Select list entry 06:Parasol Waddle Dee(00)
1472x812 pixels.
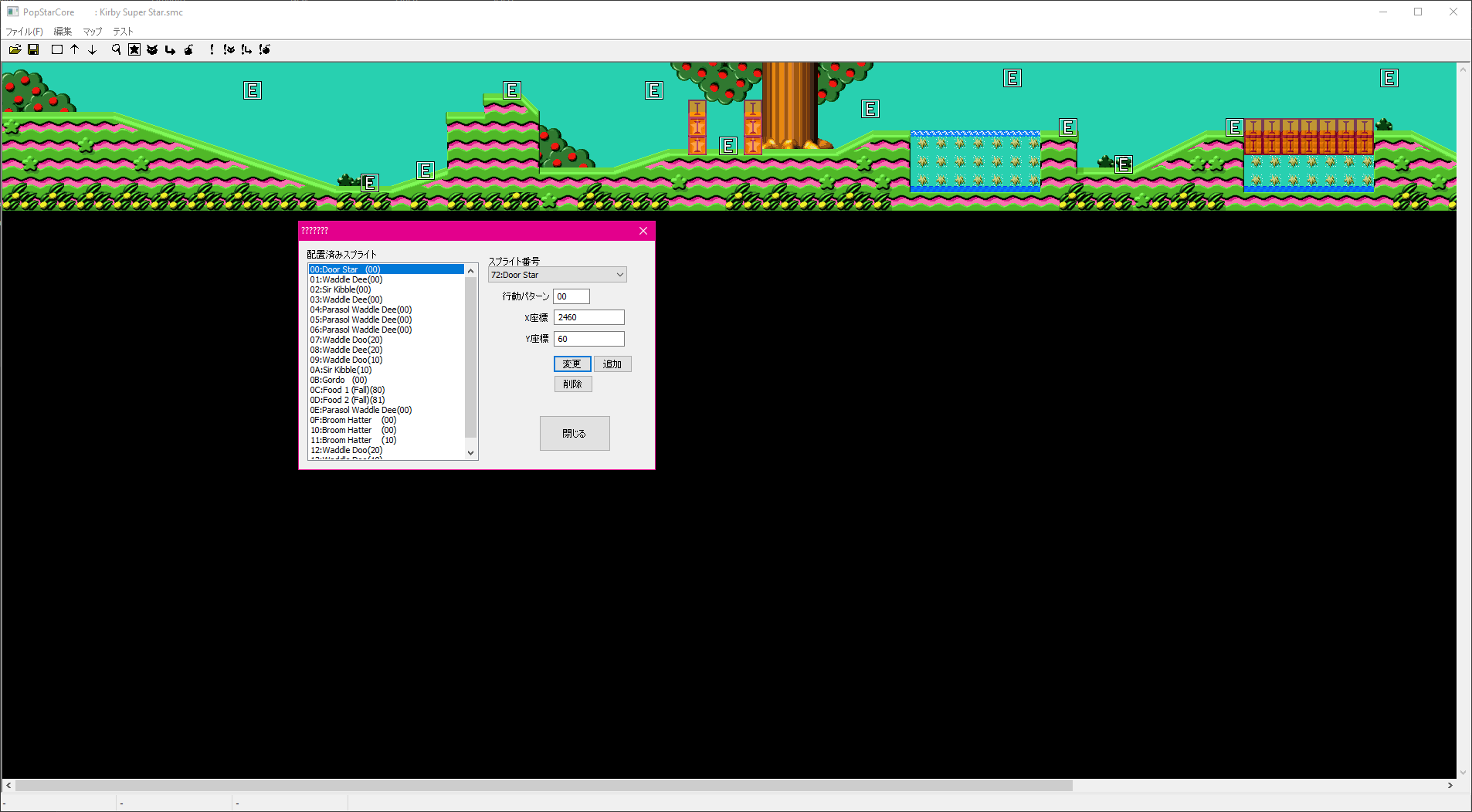[x=386, y=330]
